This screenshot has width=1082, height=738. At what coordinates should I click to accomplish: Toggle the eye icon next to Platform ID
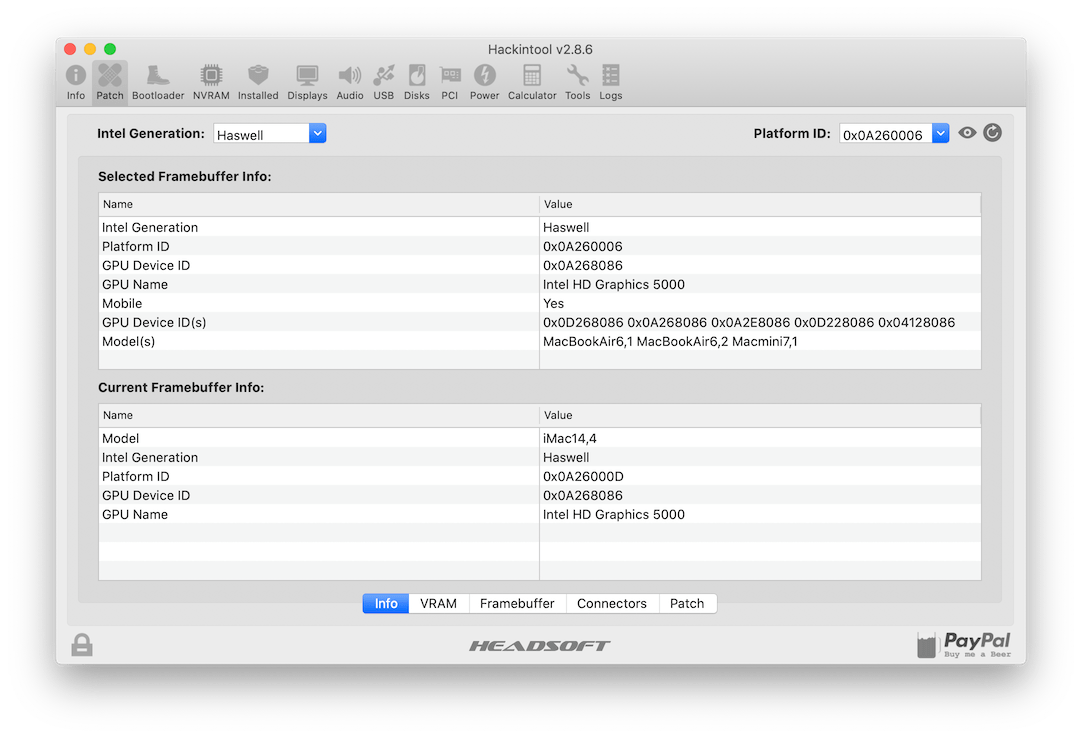967,133
